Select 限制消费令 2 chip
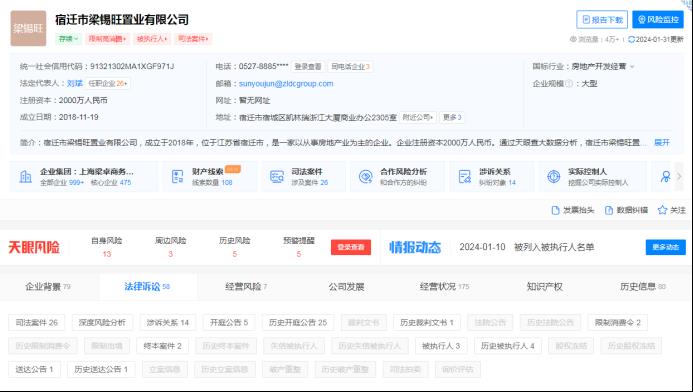This screenshot has width=693, height=392. 617,323
